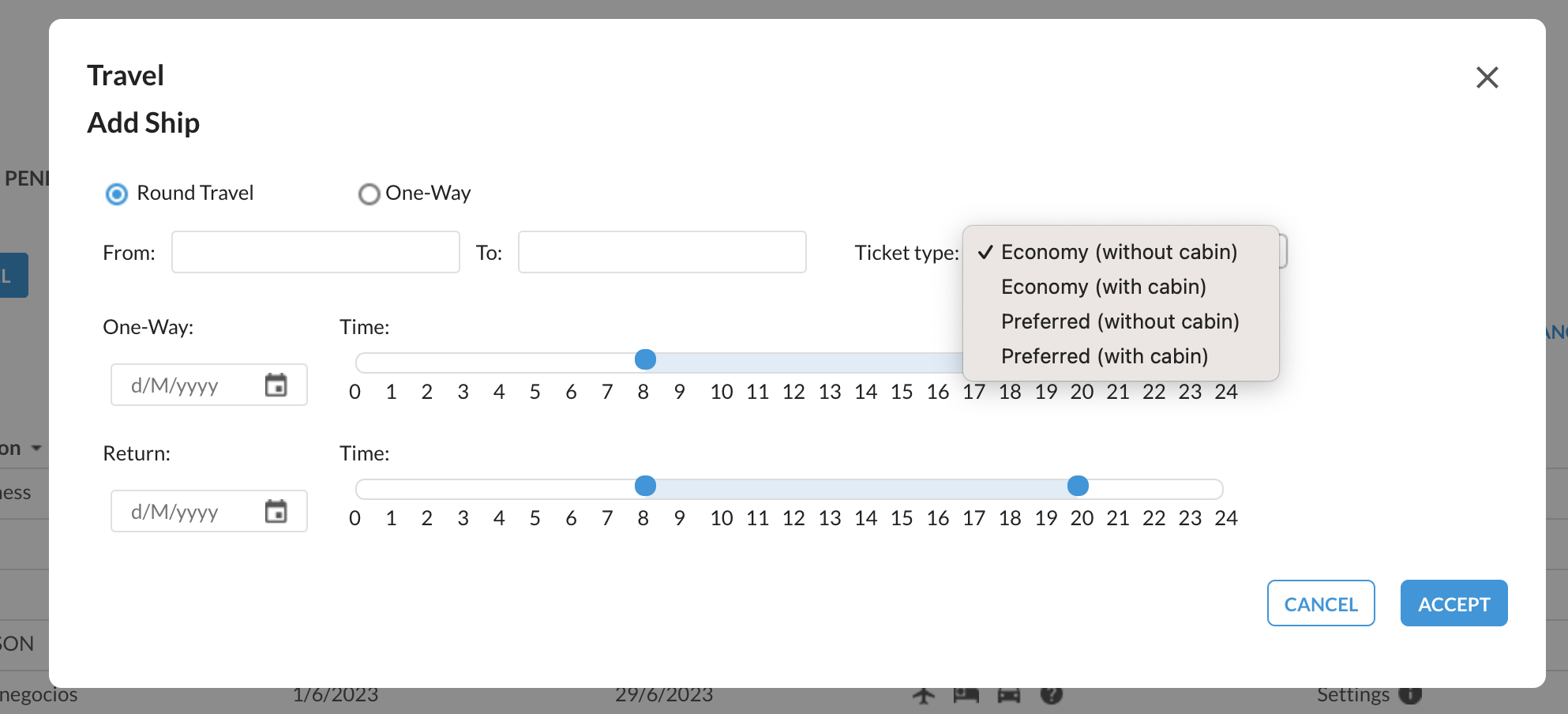
Task: Choose Preferred (without cabin) ticket type
Action: (x=1120, y=321)
